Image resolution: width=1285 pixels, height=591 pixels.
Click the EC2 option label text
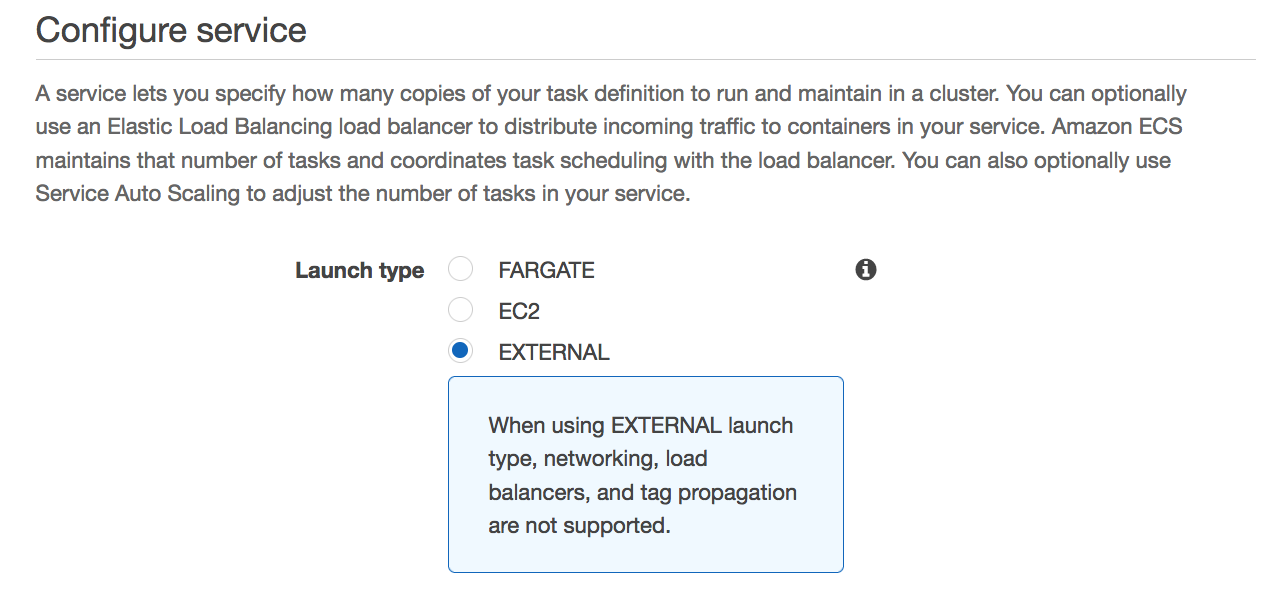(519, 312)
